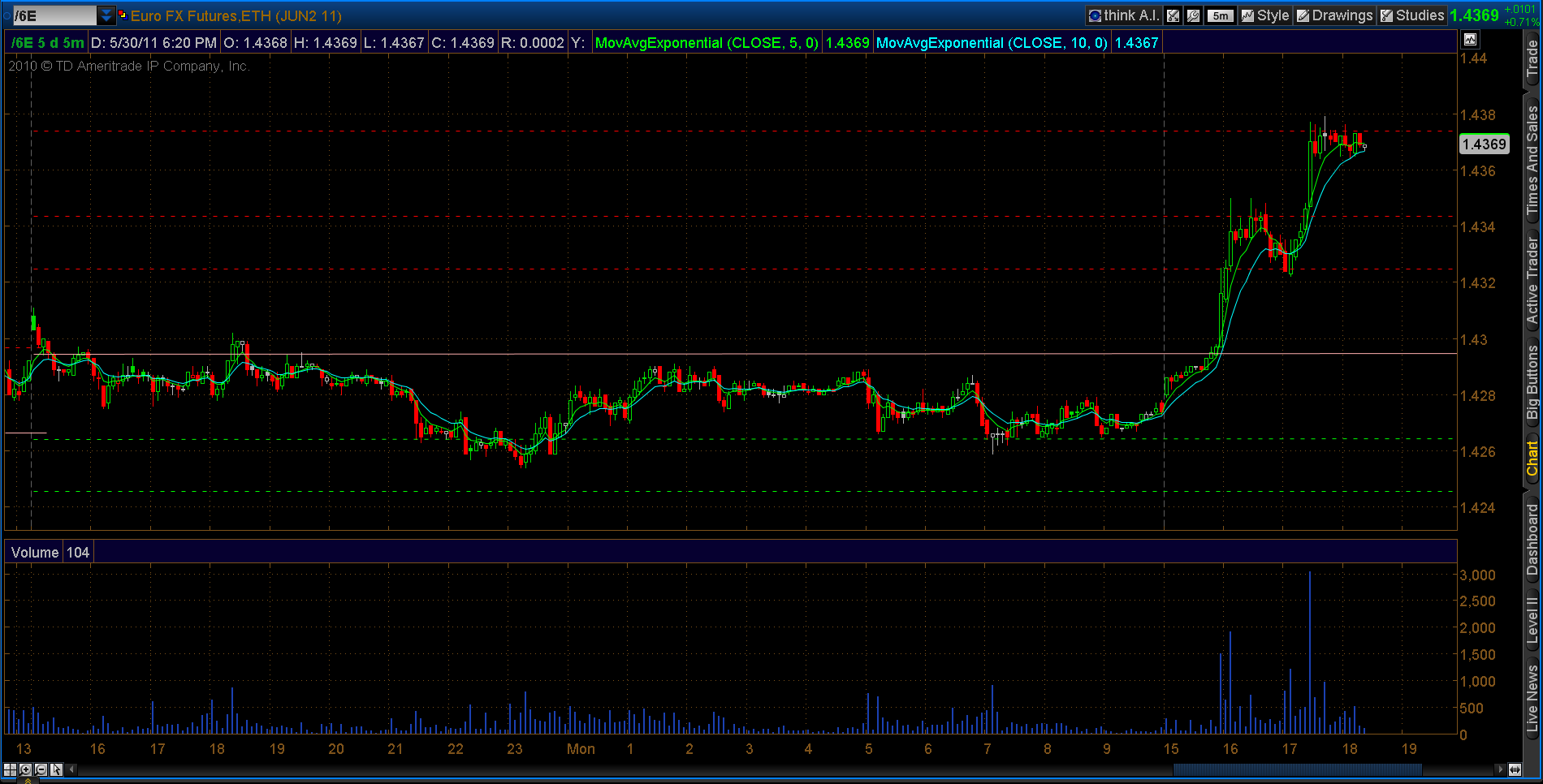Image resolution: width=1543 pixels, height=784 pixels.
Task: Click the 3,000 volume axis label
Action: [1477, 575]
